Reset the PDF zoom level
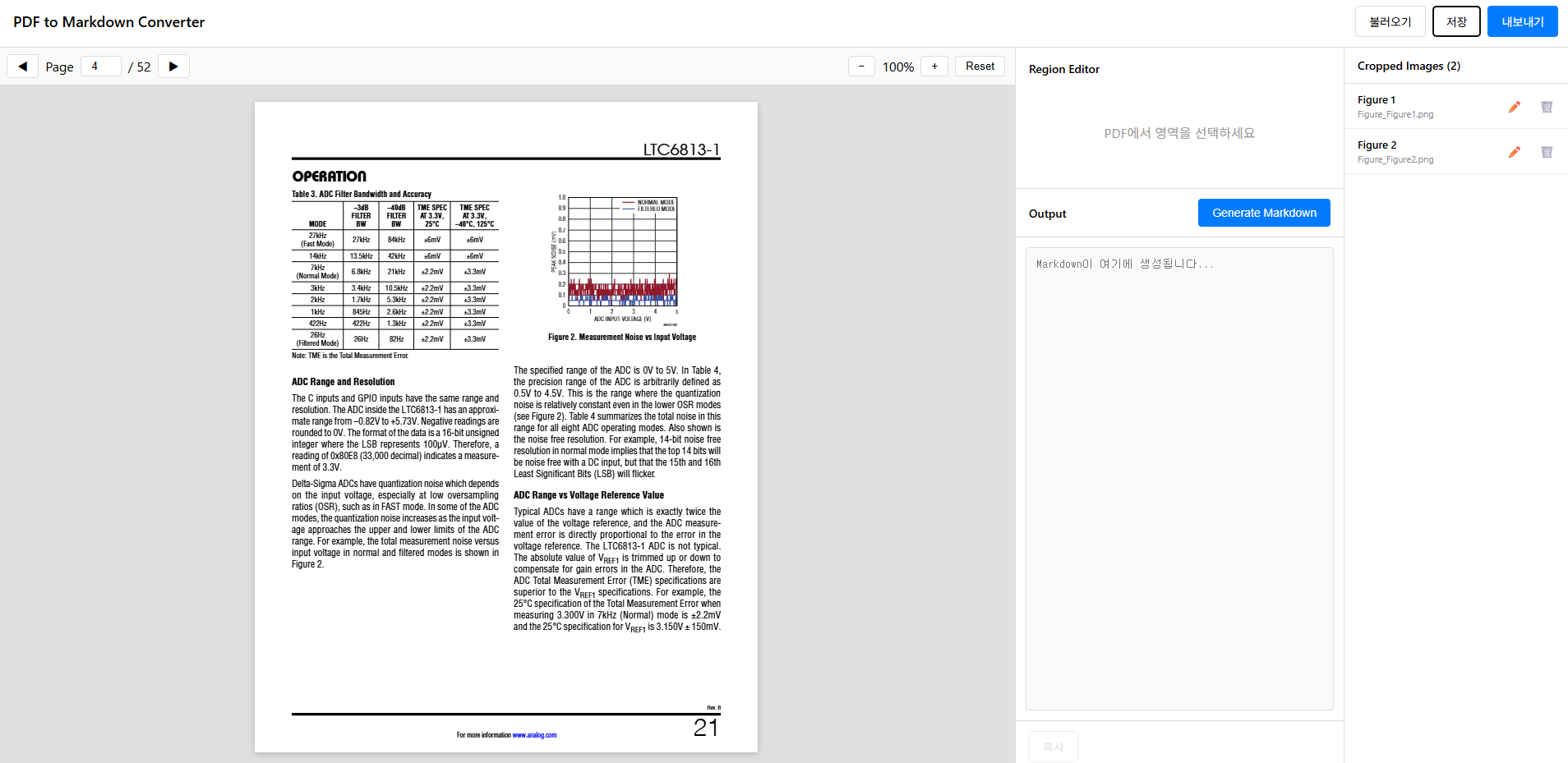Screen dimensions: 1568x763 pyautogui.click(x=980, y=67)
